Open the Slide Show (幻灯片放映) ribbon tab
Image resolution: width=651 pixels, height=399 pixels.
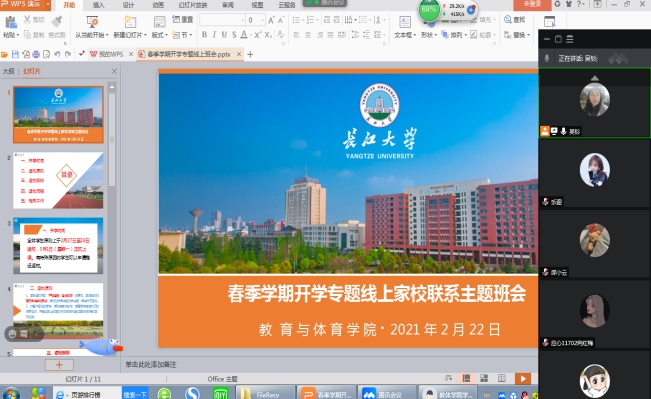[193, 5]
